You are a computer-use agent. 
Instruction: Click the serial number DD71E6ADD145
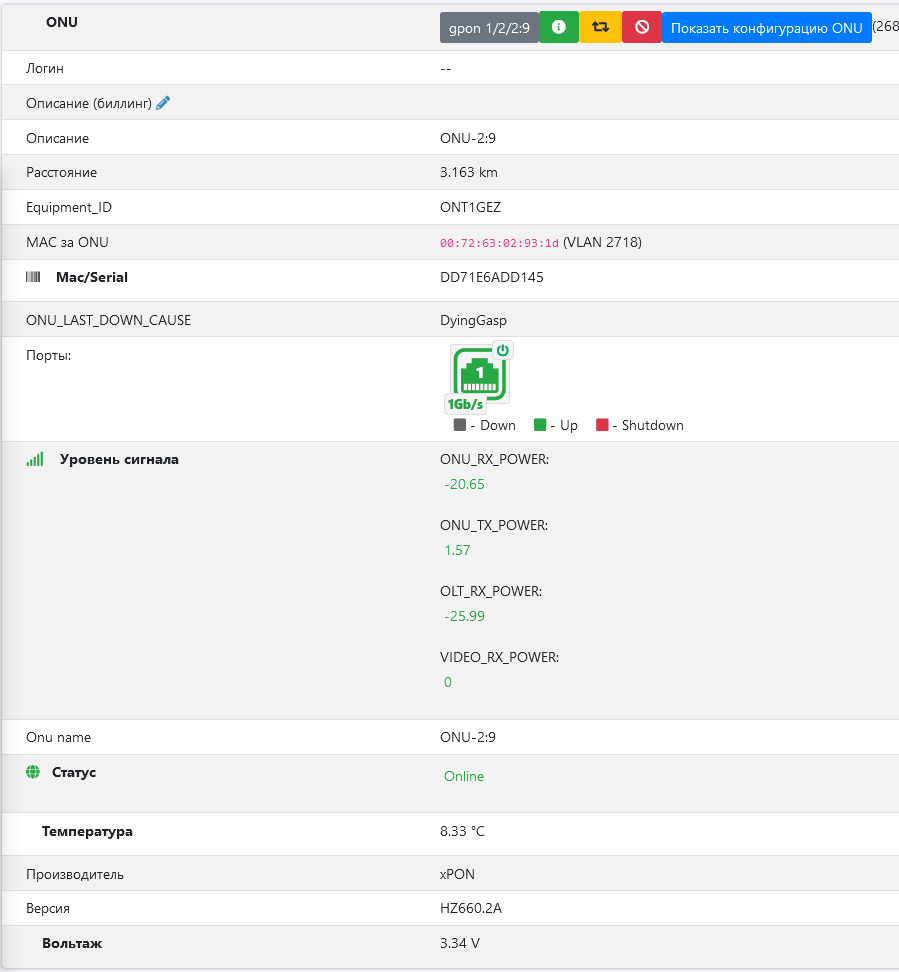tap(492, 277)
